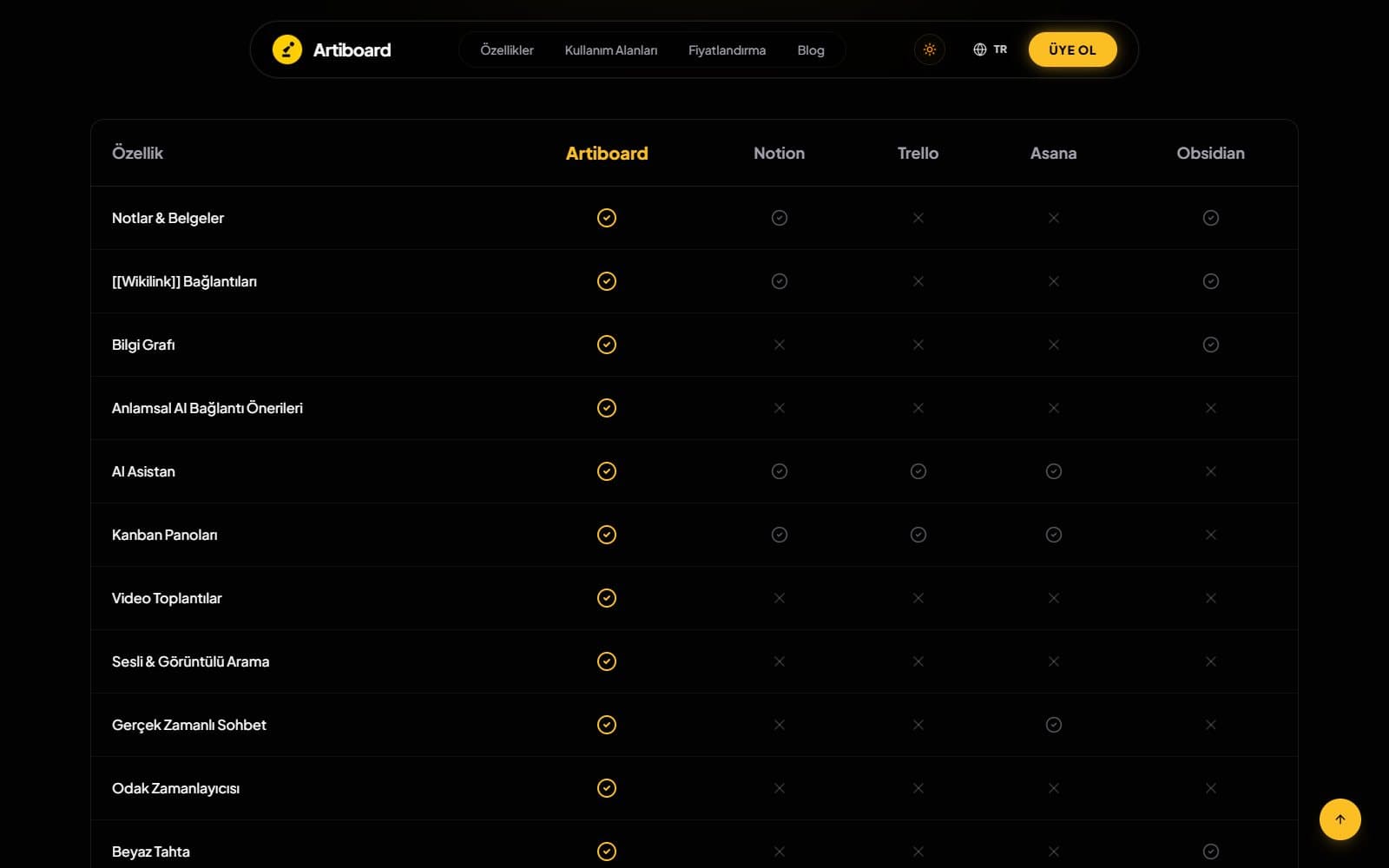This screenshot has height=868, width=1389.
Task: Select the Notlar & Belgeler row label
Action: (x=168, y=218)
